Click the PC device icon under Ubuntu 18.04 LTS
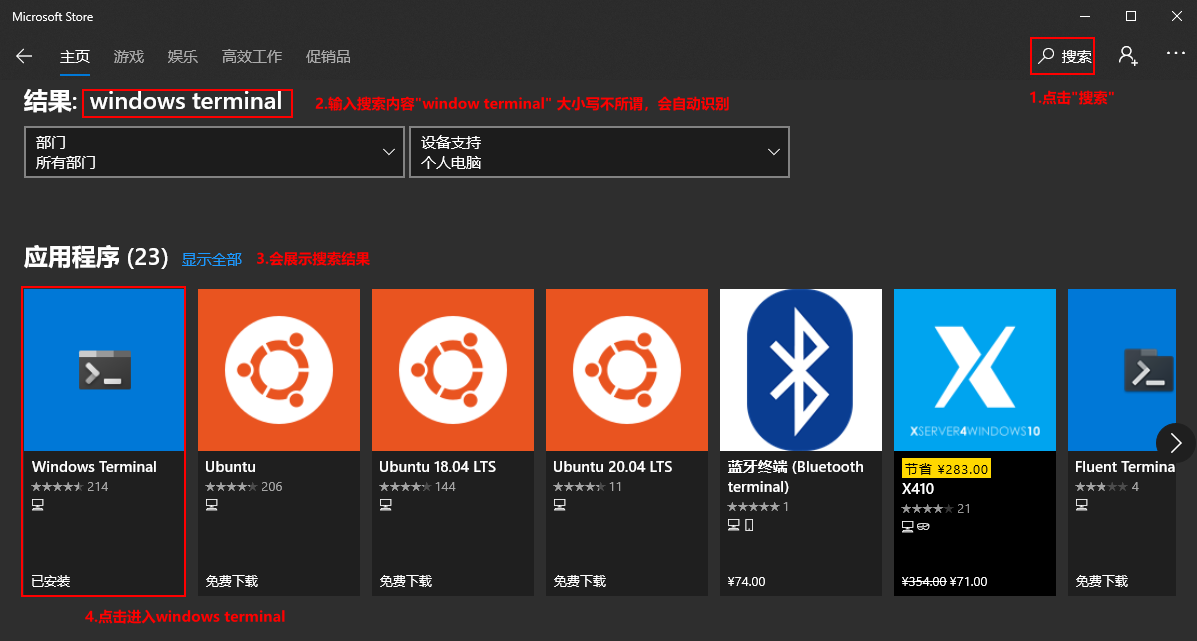Image resolution: width=1197 pixels, height=641 pixels. tap(386, 504)
